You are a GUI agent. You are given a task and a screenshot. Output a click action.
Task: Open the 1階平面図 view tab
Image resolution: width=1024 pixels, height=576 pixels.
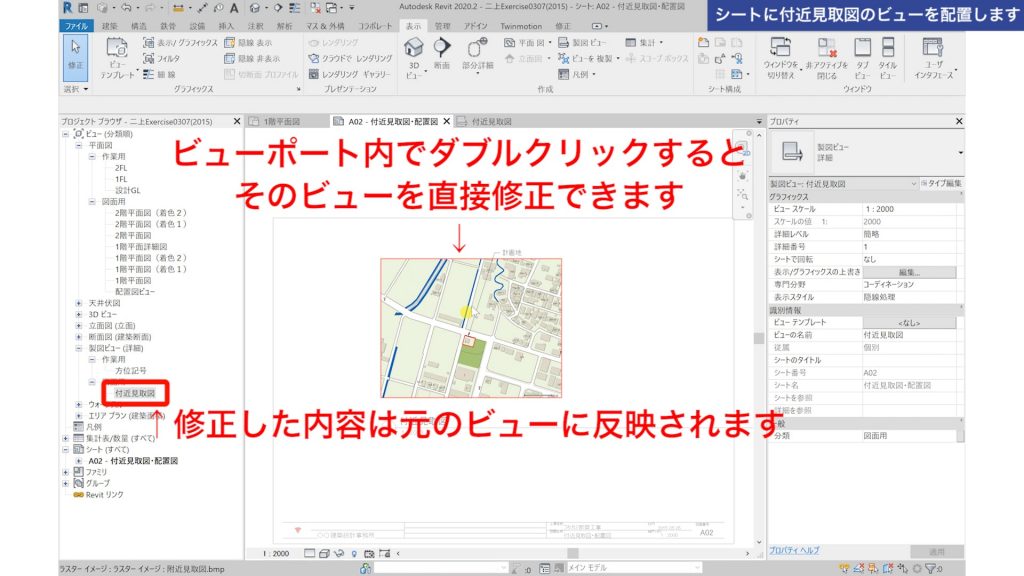[x=281, y=121]
